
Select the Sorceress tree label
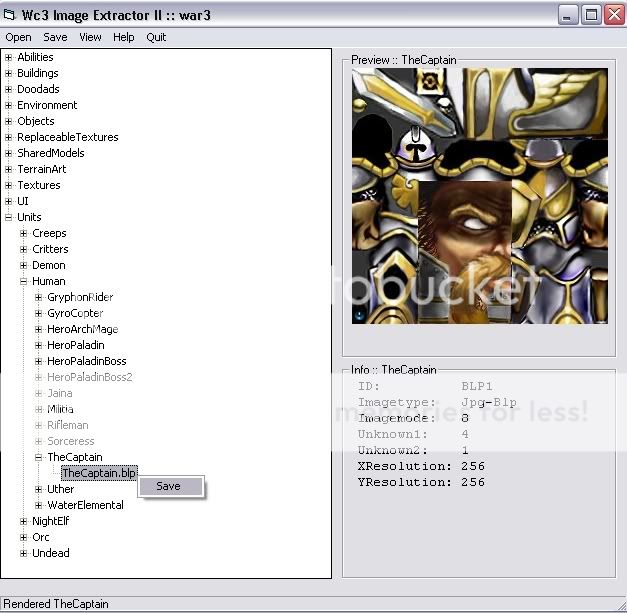(x=71, y=441)
